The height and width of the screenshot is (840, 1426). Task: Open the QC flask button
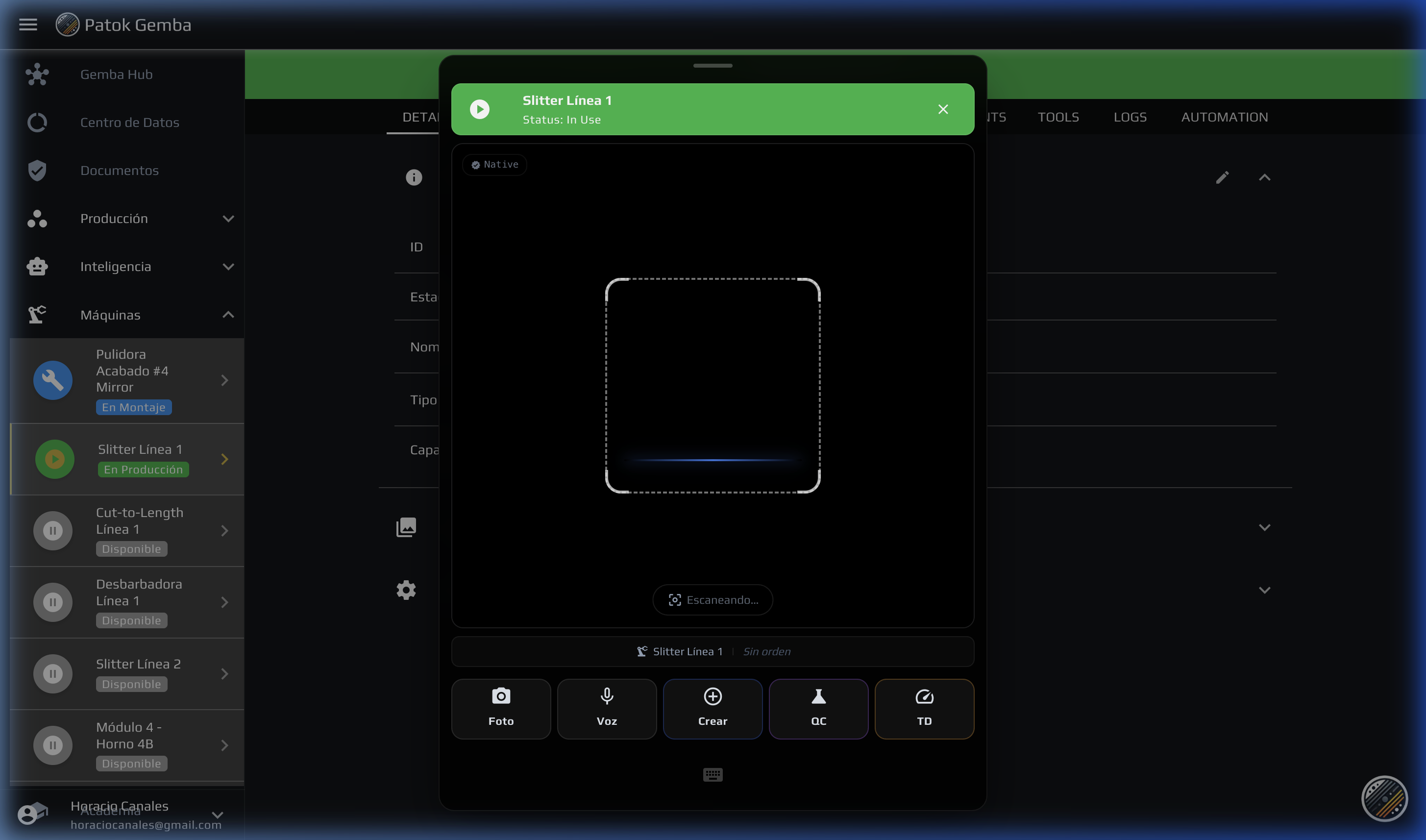[x=818, y=708]
